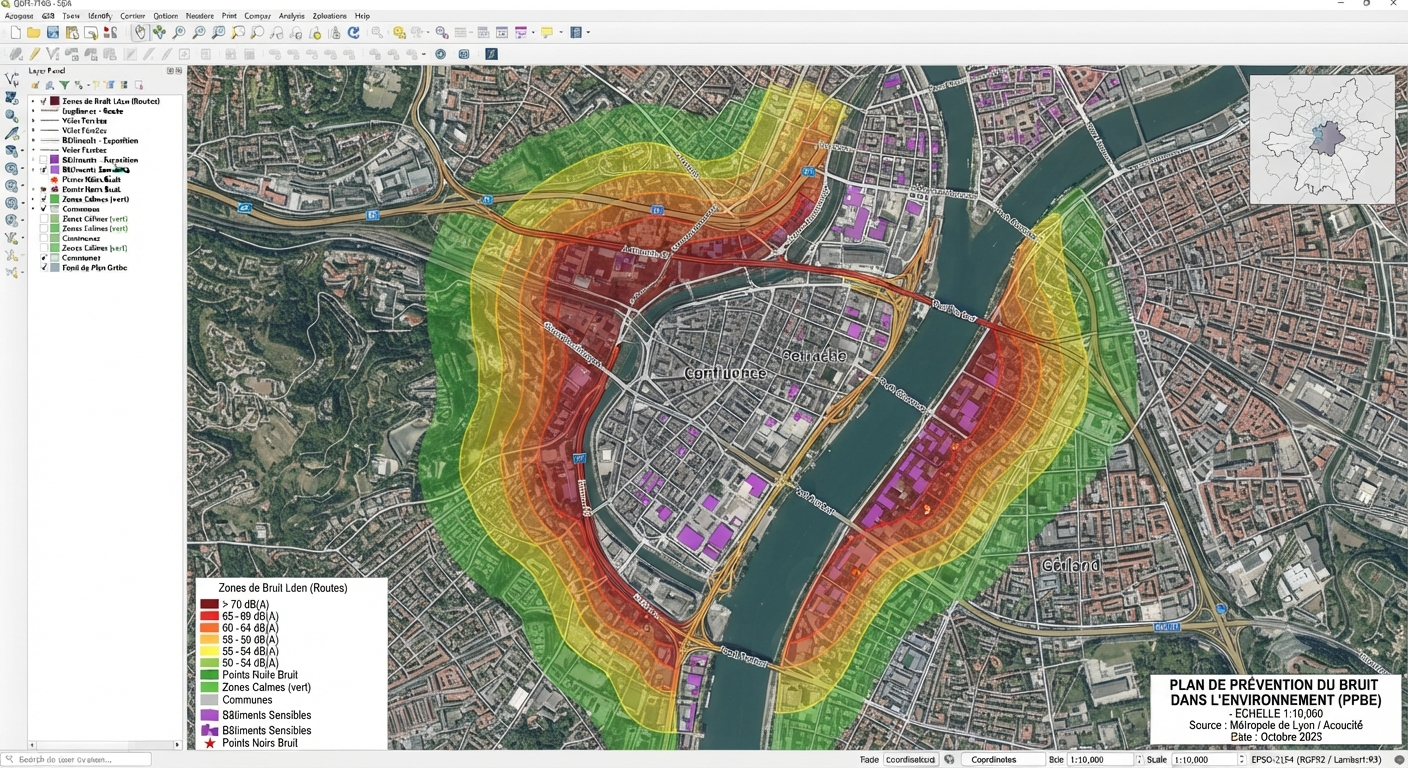
Task: Click the Coordinates field in status bar
Action: click(1003, 760)
